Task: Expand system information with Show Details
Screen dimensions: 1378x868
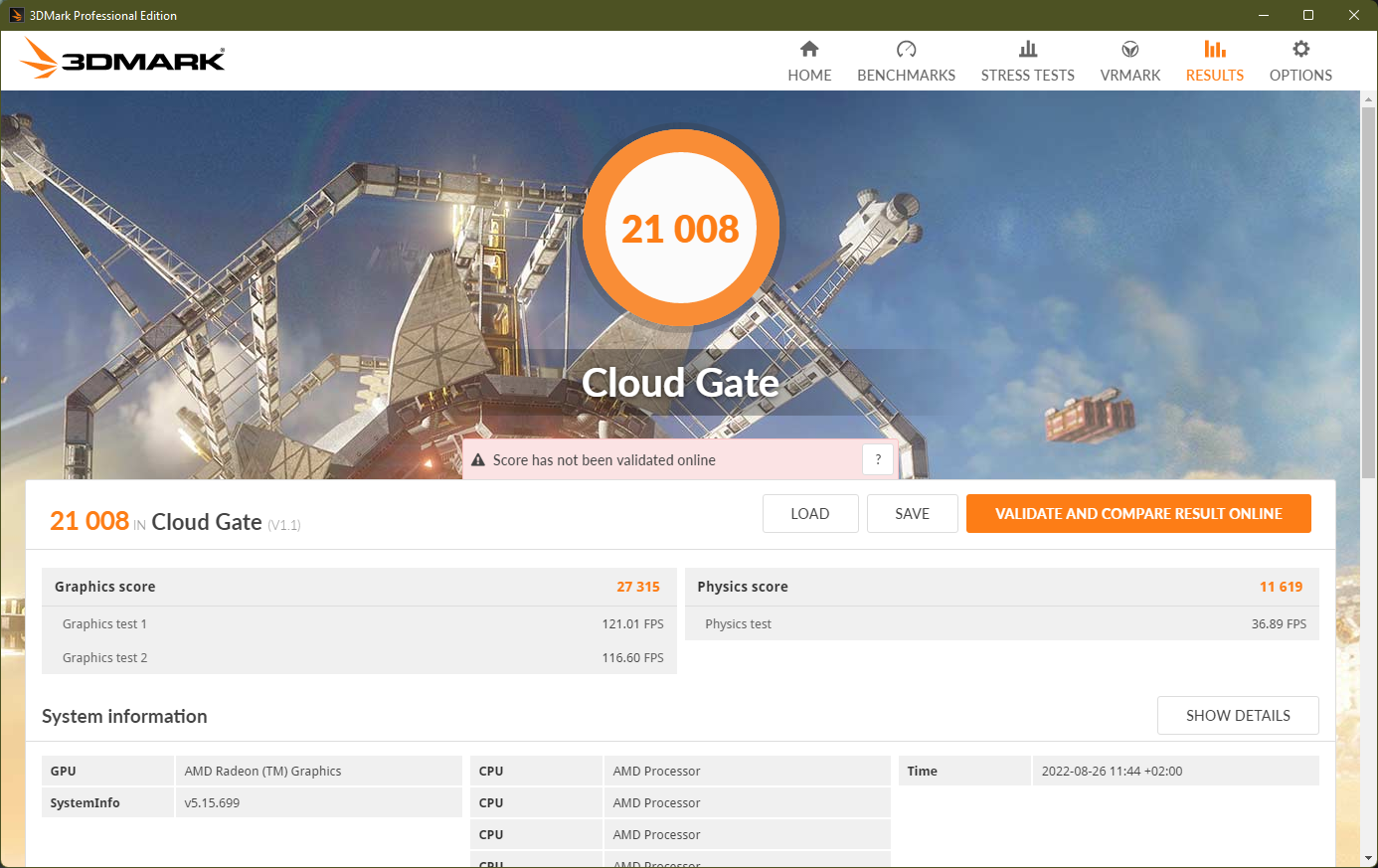Action: (x=1238, y=716)
